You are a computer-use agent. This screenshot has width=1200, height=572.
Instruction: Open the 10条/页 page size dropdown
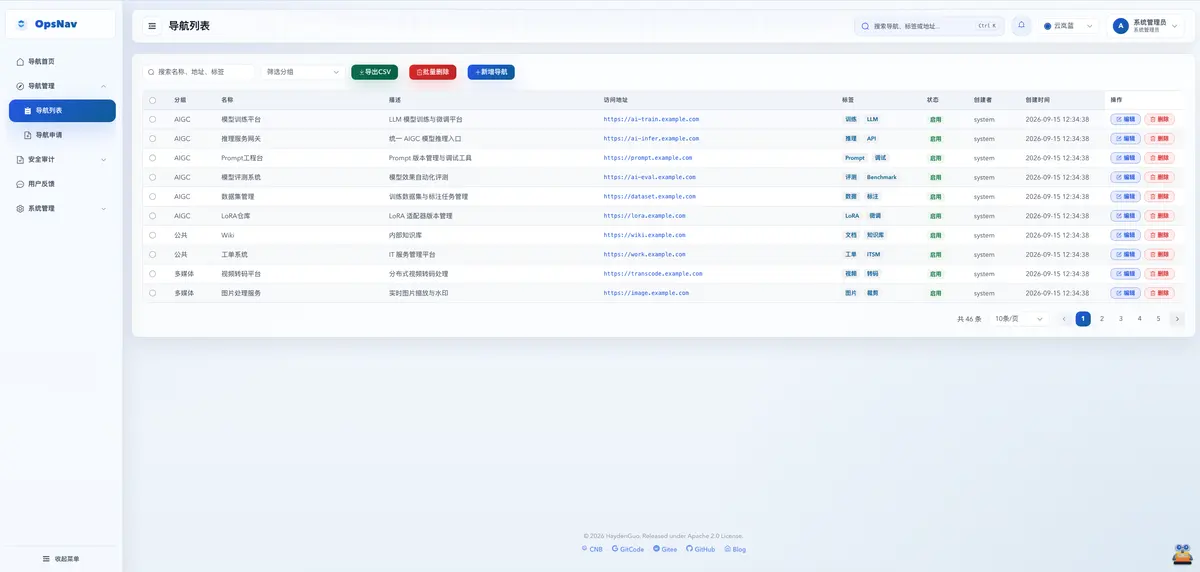click(1019, 319)
